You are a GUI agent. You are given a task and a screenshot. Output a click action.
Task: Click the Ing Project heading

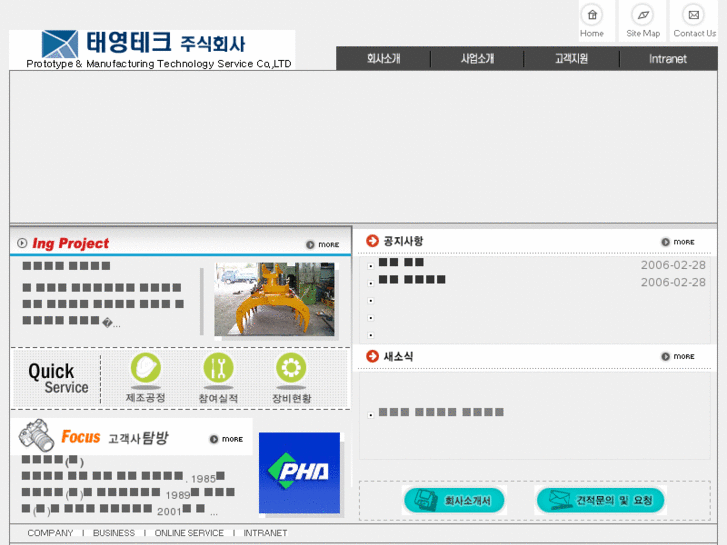(70, 243)
